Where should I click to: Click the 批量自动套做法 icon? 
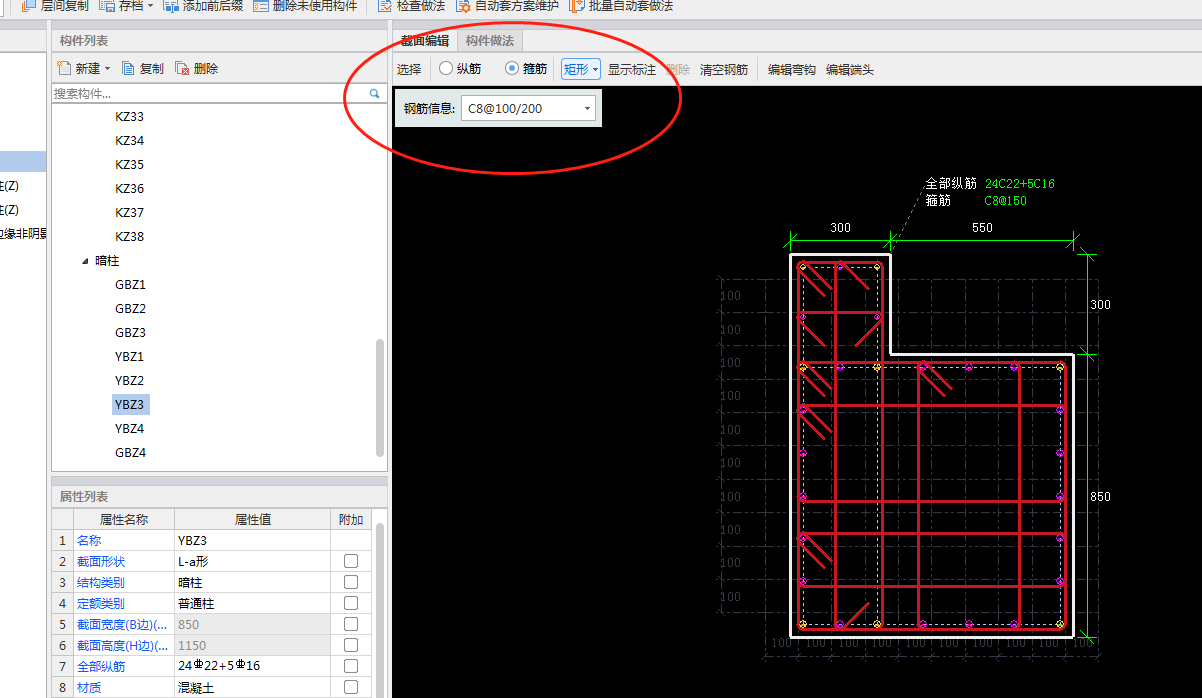[x=577, y=6]
